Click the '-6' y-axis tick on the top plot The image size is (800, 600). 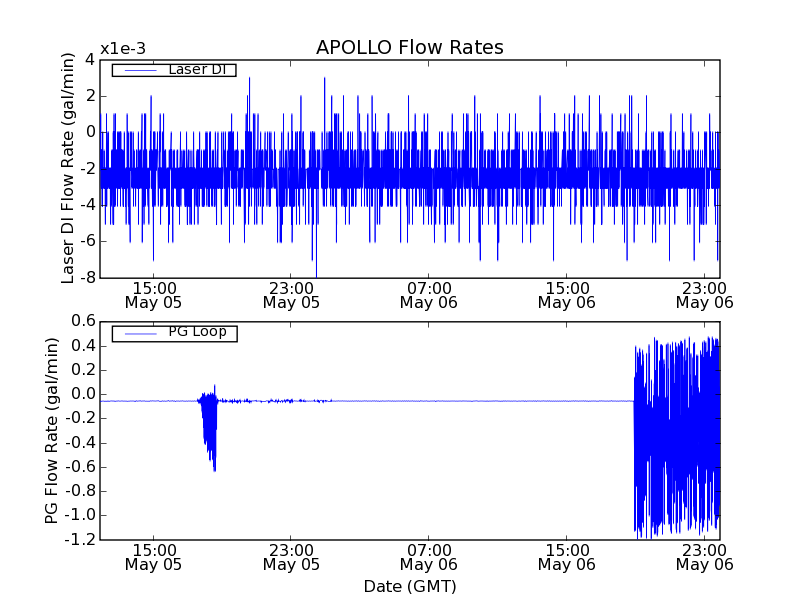pos(87,241)
